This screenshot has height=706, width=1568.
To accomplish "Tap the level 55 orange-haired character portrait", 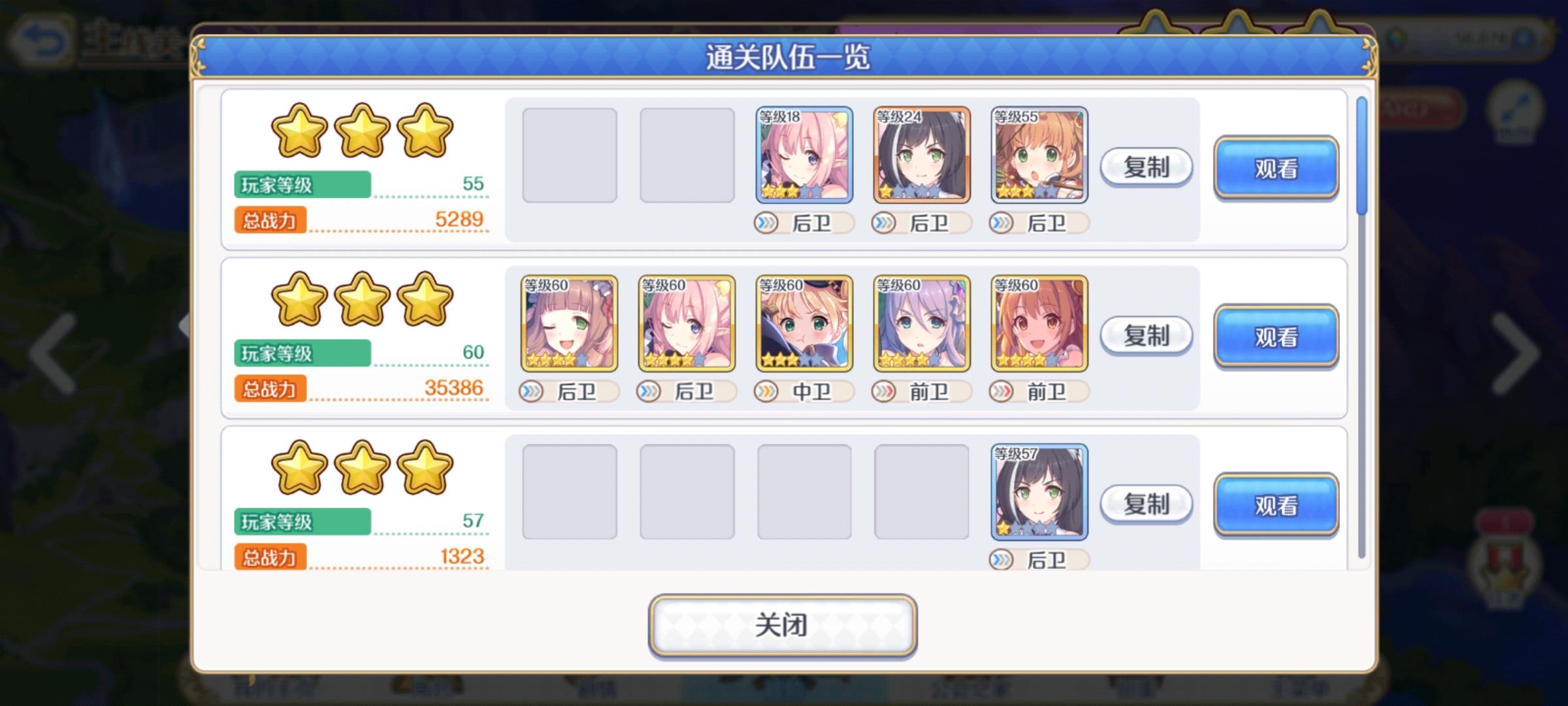I will coord(1039,155).
